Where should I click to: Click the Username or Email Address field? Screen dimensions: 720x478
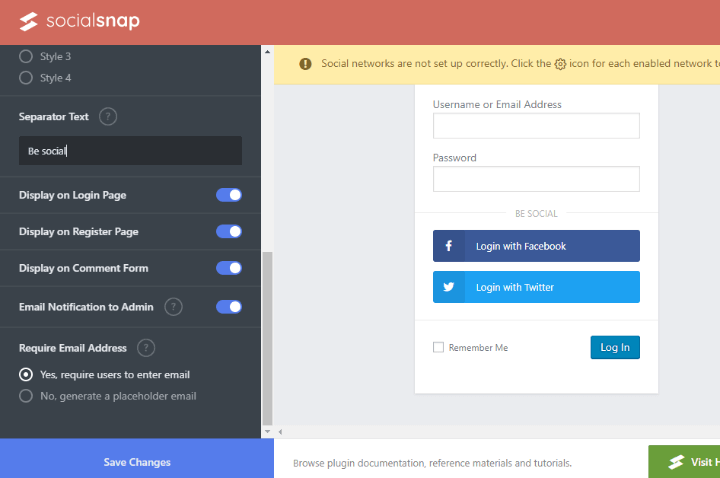pos(536,126)
